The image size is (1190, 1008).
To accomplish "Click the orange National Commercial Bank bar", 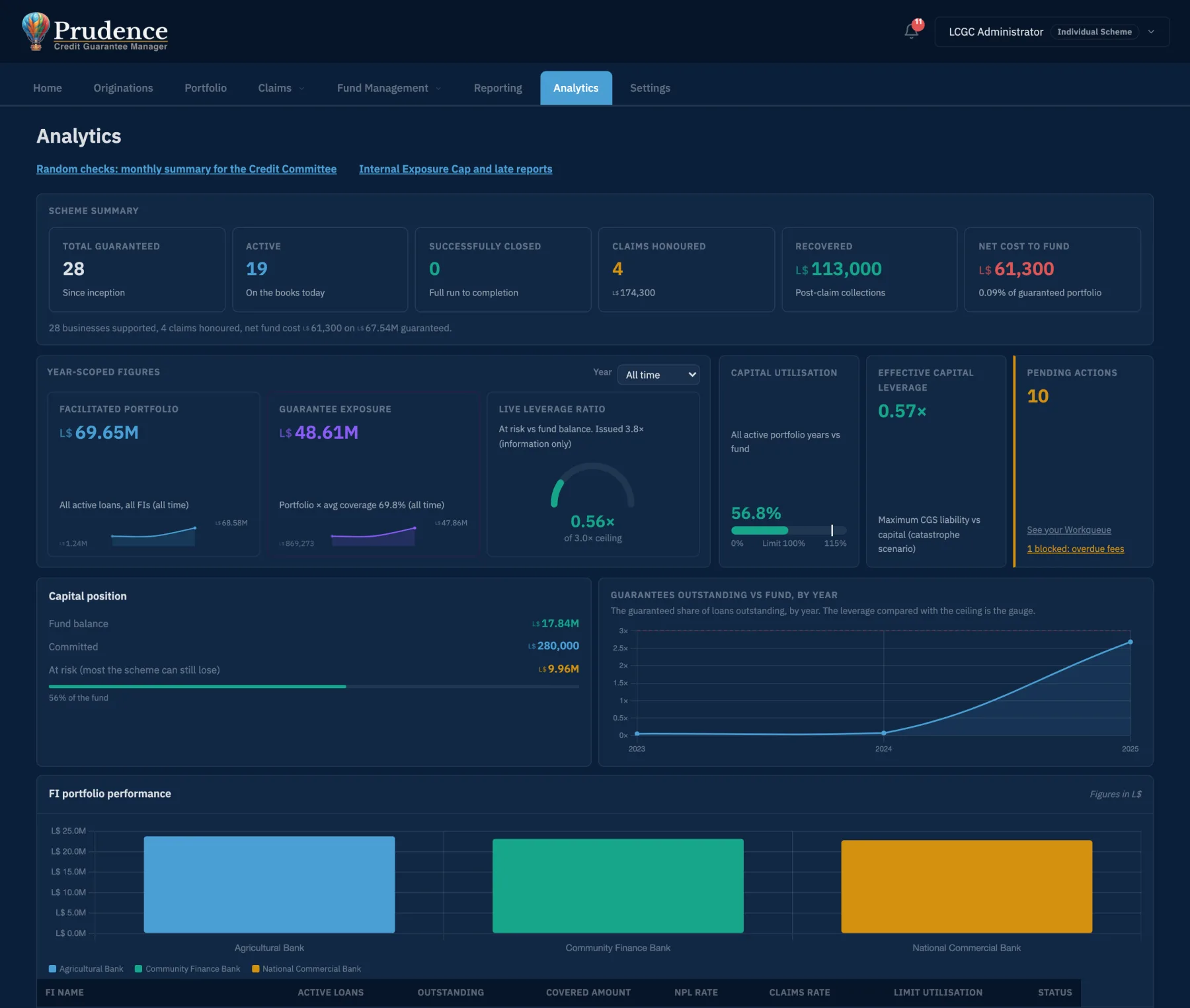I will pos(967,886).
